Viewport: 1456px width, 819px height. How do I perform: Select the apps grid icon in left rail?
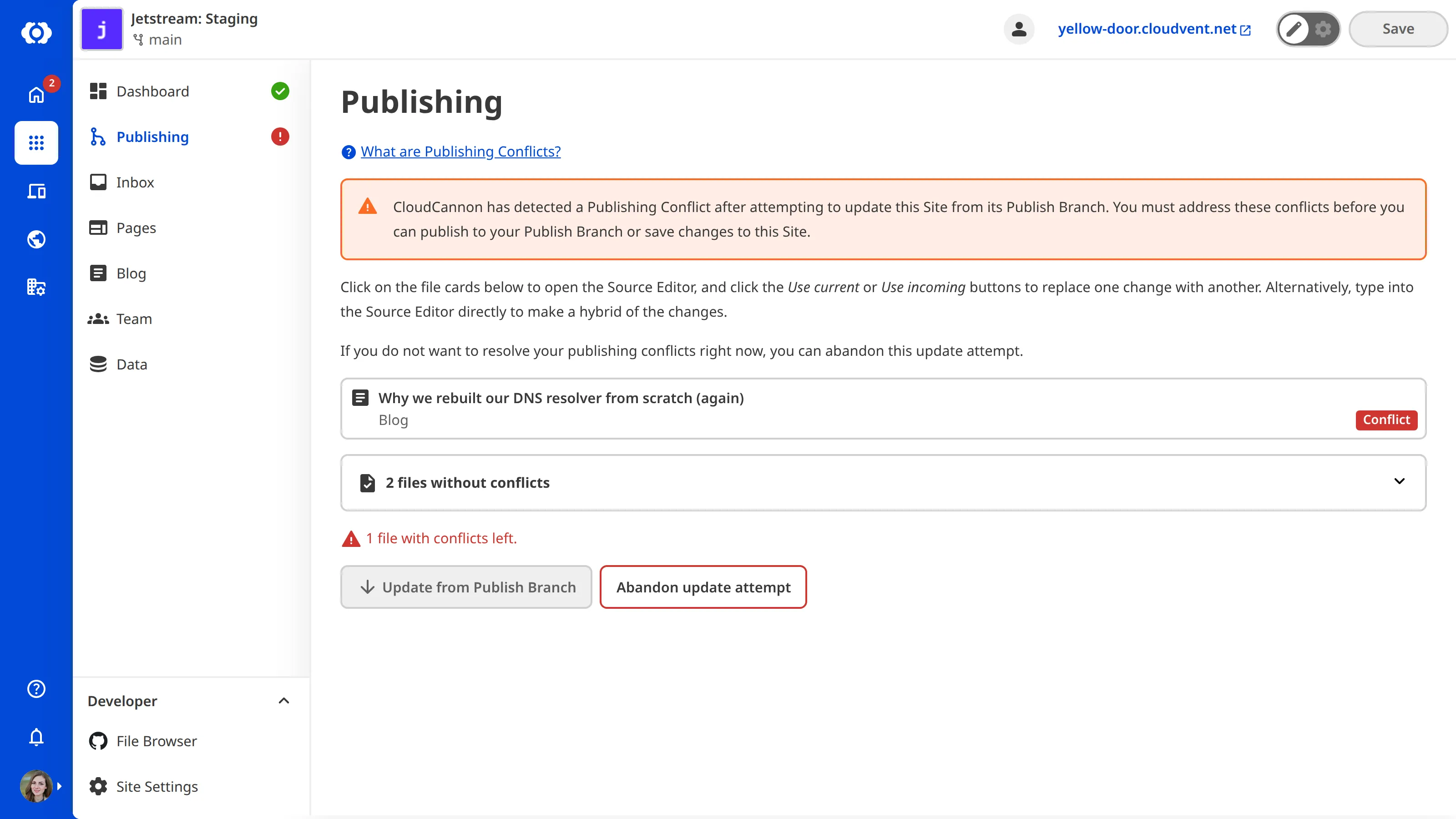click(x=36, y=142)
